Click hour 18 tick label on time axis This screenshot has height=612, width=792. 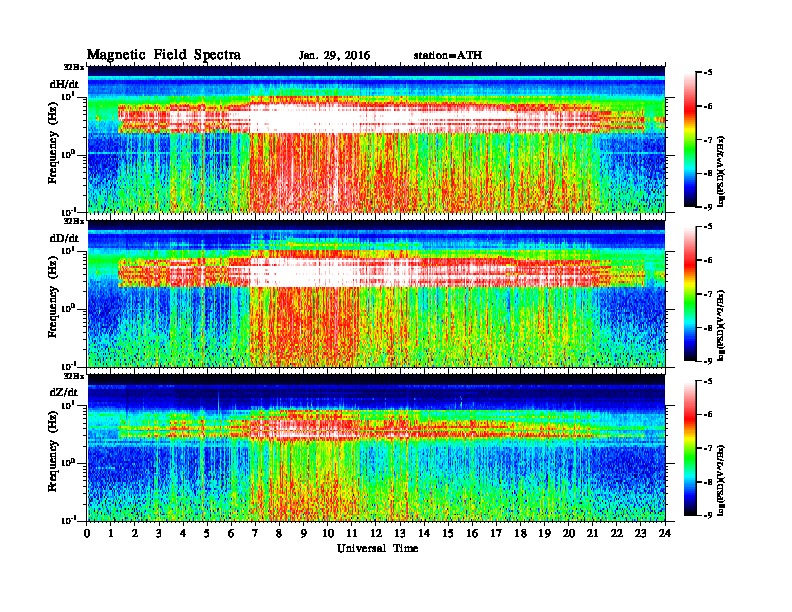click(x=520, y=533)
